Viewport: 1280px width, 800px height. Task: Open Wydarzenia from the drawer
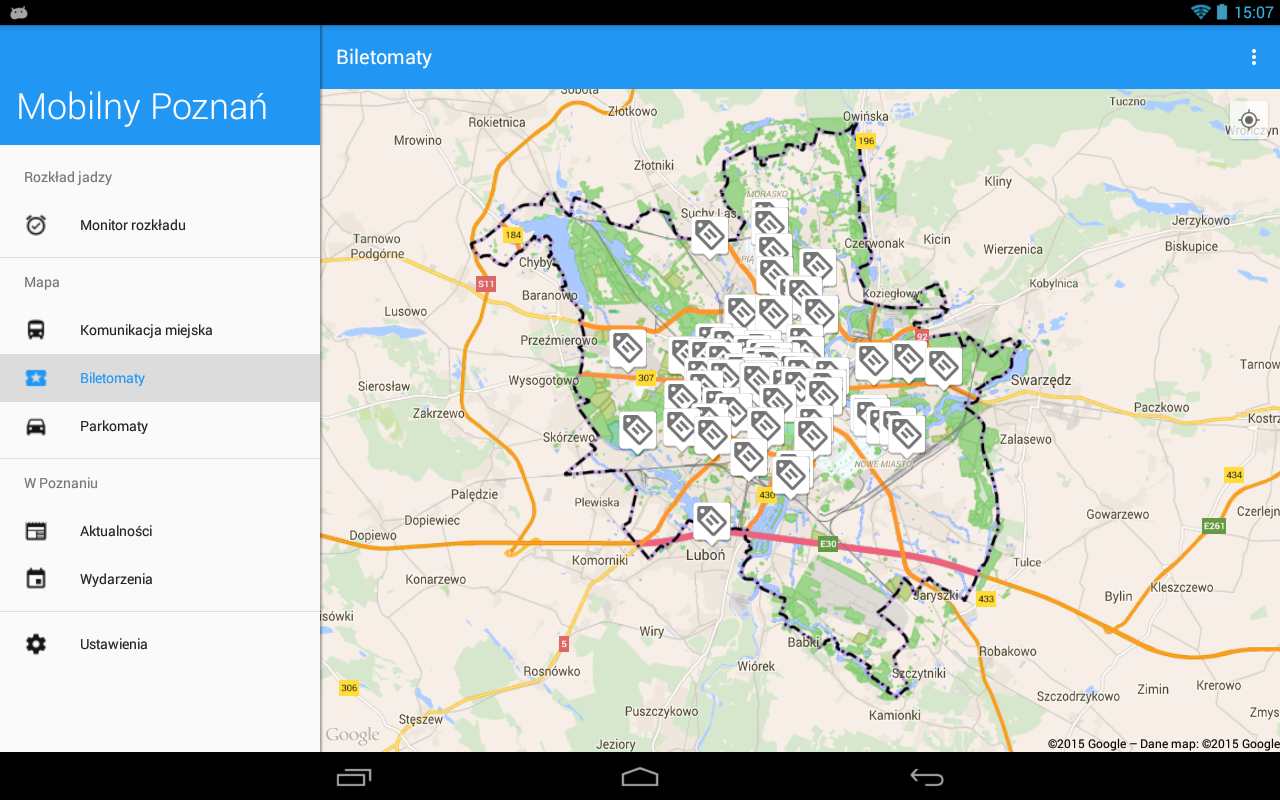point(160,579)
